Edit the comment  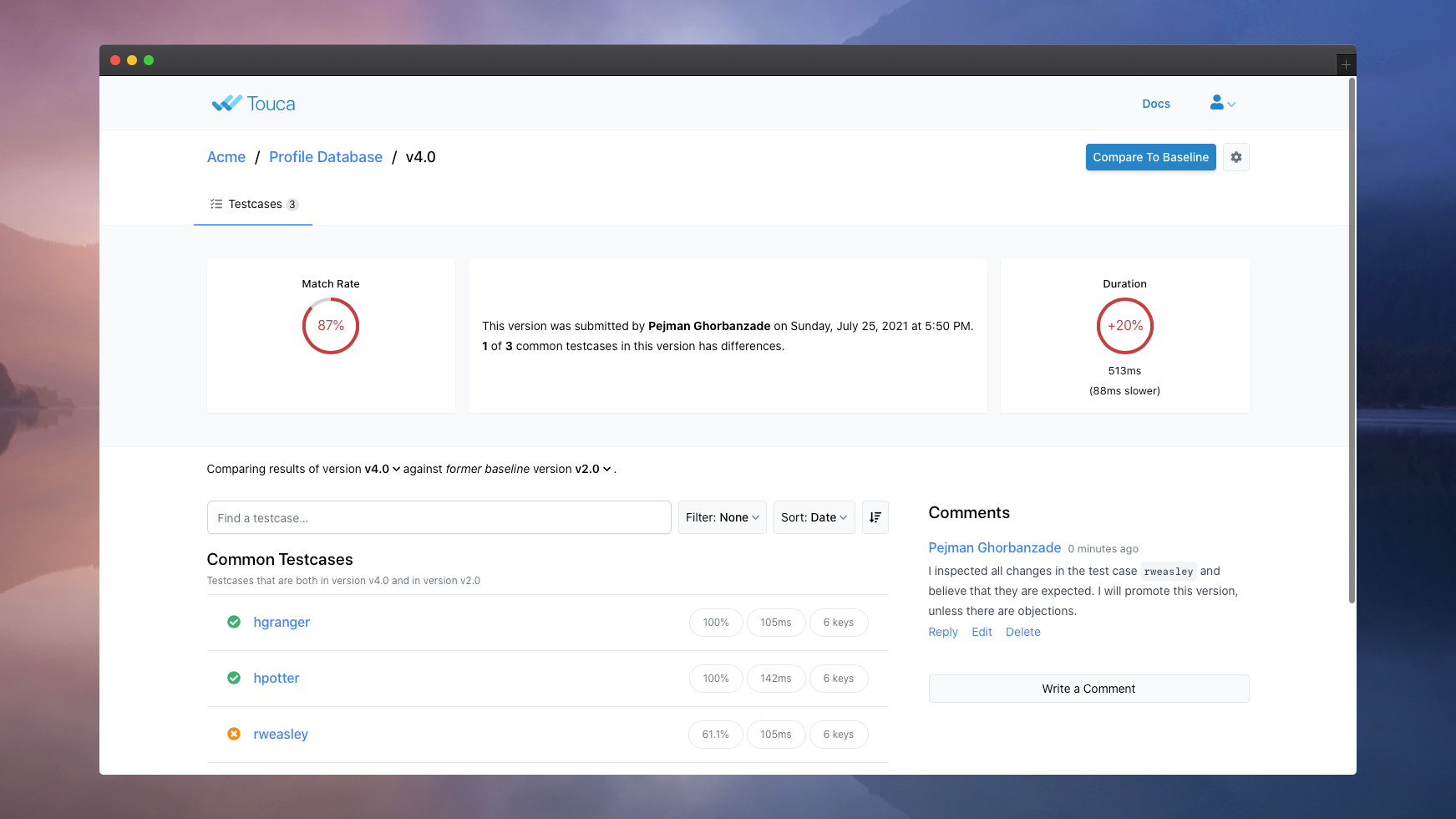982,632
